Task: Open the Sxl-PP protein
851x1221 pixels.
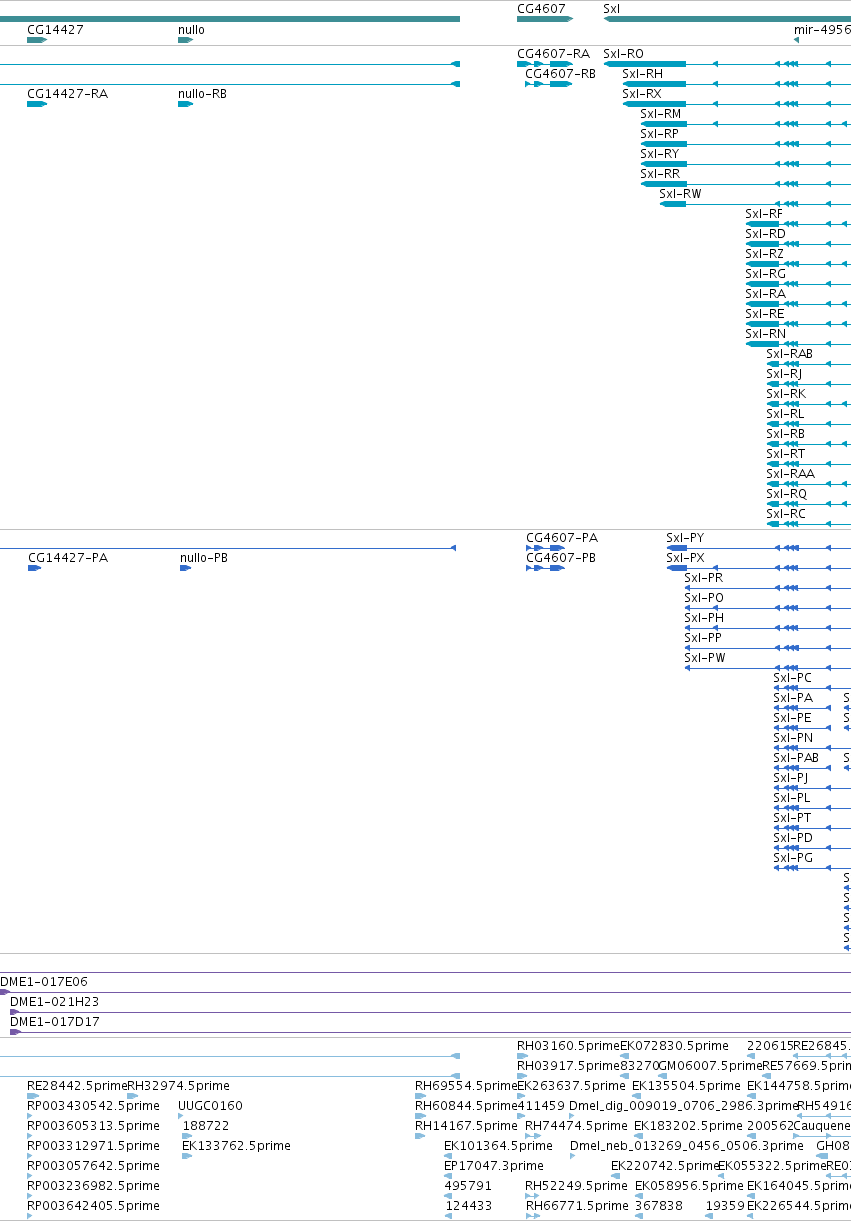Action: (703, 637)
